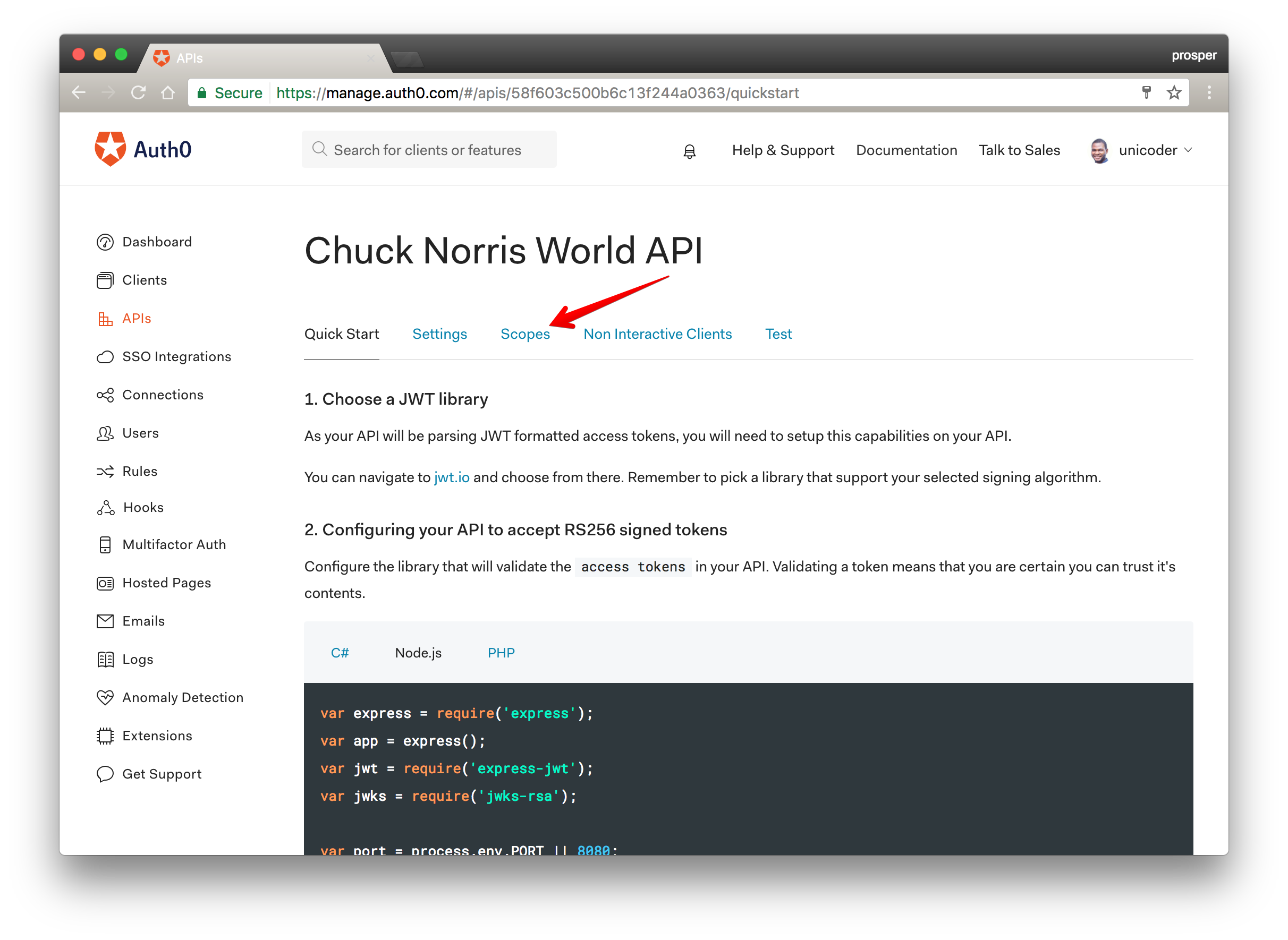
Task: Open Hosted Pages in the sidebar
Action: pyautogui.click(x=167, y=583)
